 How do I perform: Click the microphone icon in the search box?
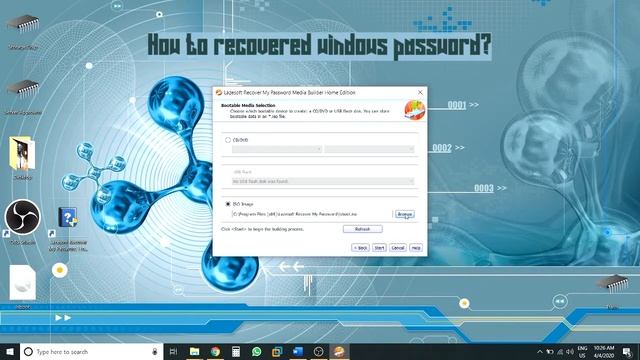click(154, 351)
